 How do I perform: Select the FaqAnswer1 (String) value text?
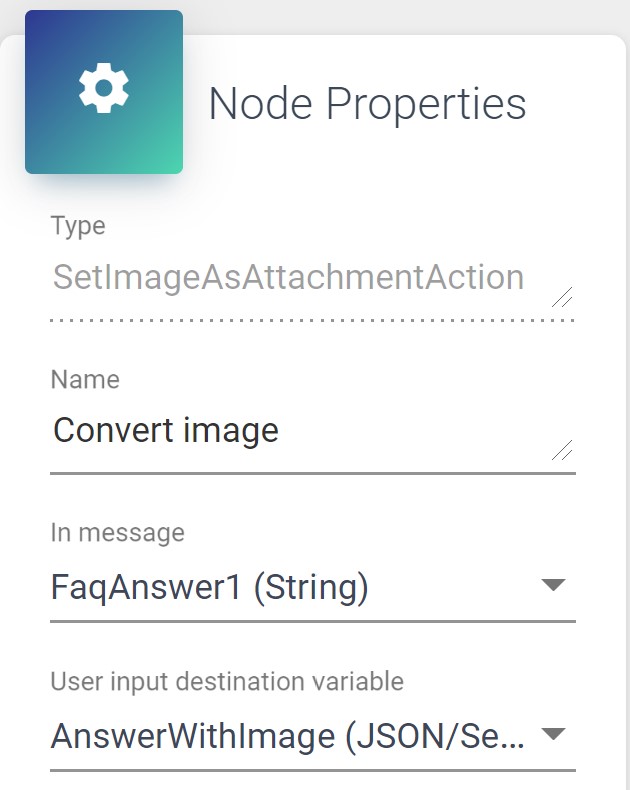point(209,588)
